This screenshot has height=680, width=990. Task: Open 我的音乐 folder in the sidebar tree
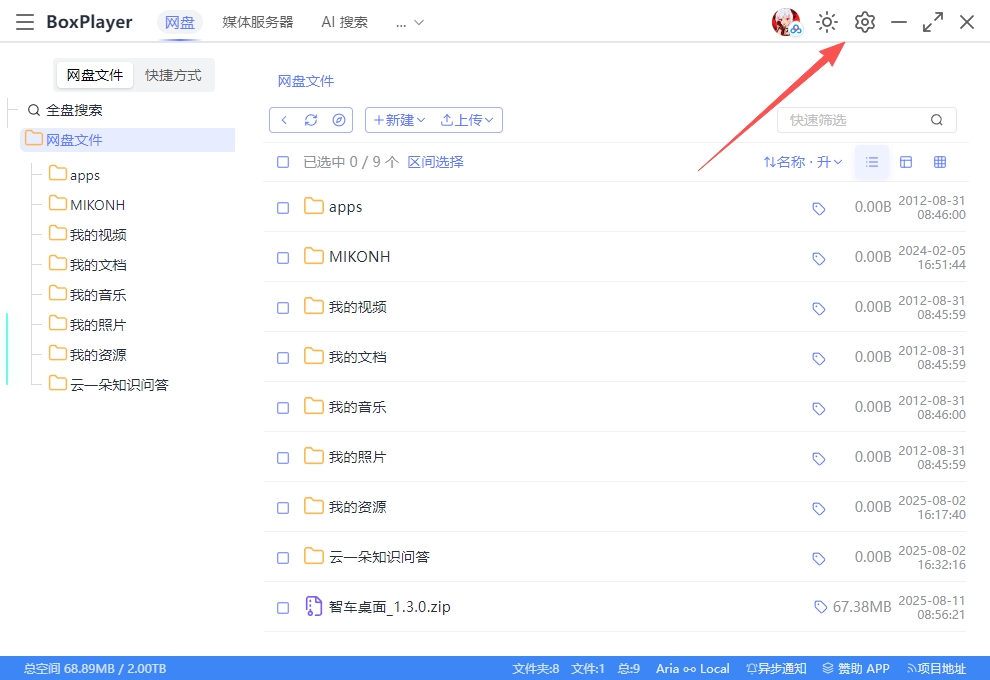[x=88, y=294]
